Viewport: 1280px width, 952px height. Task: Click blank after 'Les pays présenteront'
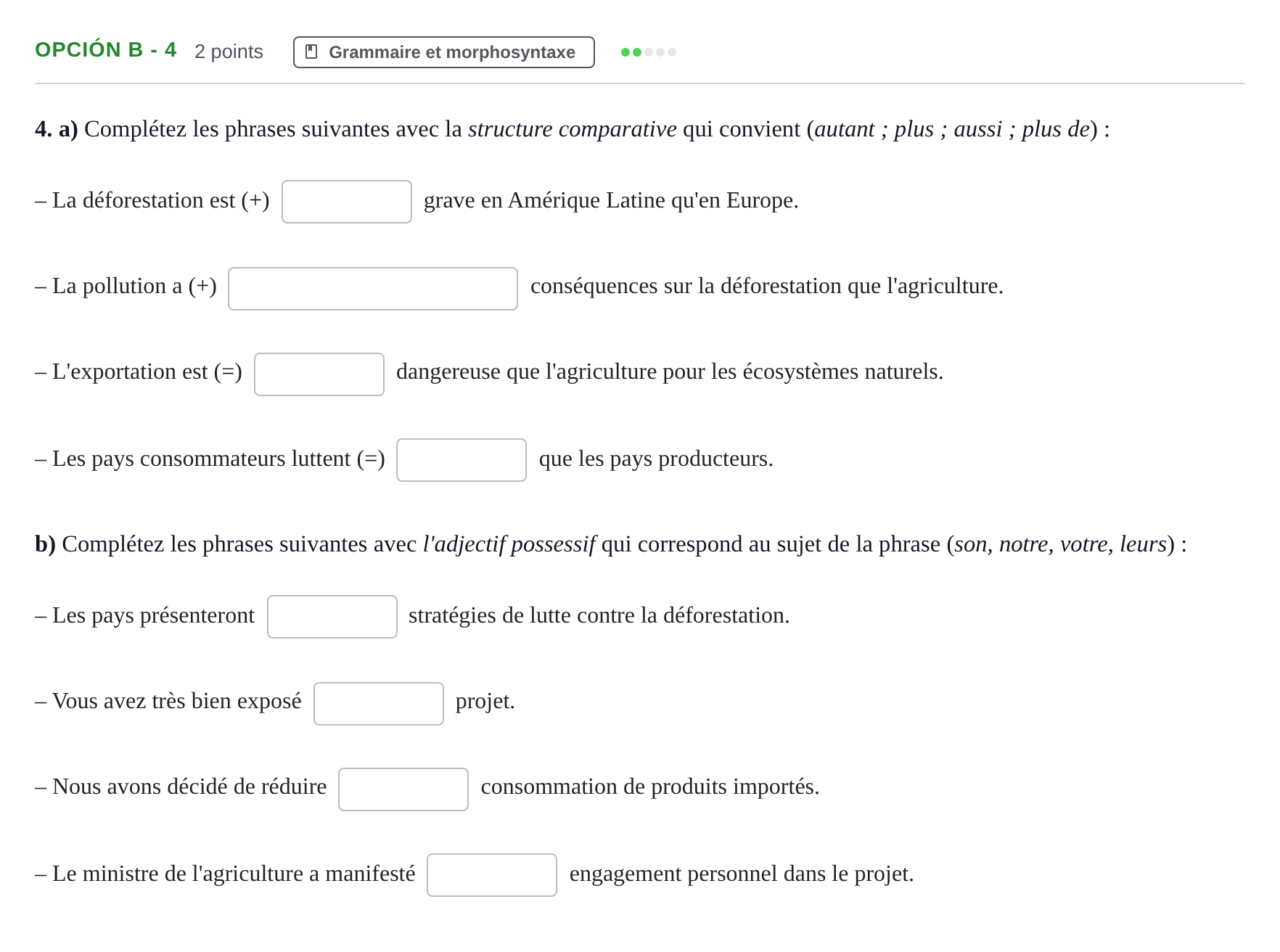pyautogui.click(x=332, y=617)
